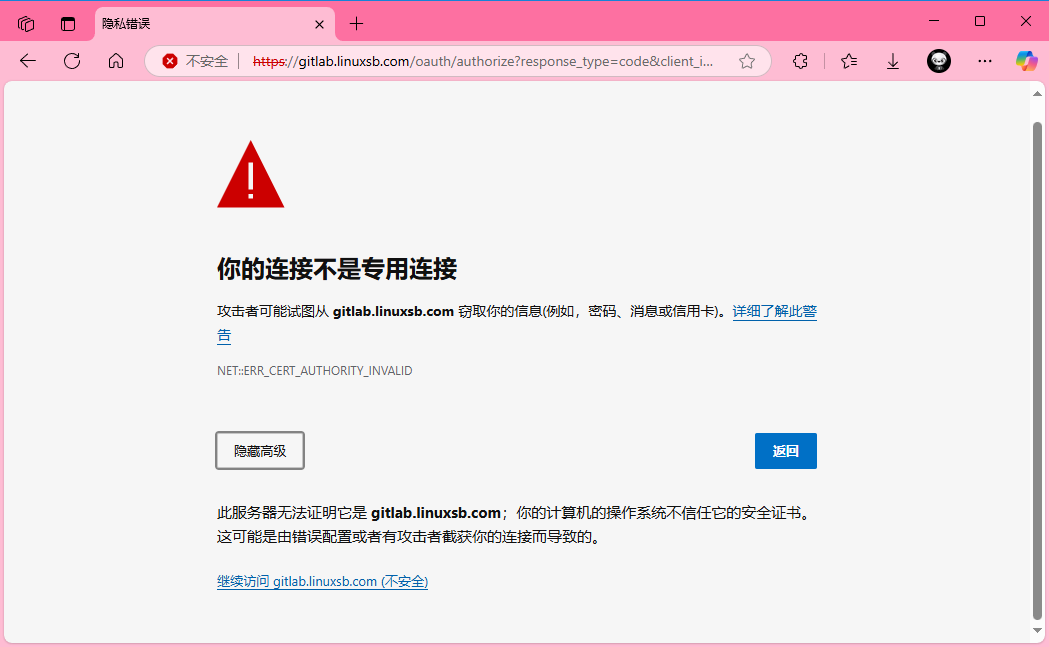Click the 隐藏高级 button
The width and height of the screenshot is (1049, 647).
tap(260, 450)
